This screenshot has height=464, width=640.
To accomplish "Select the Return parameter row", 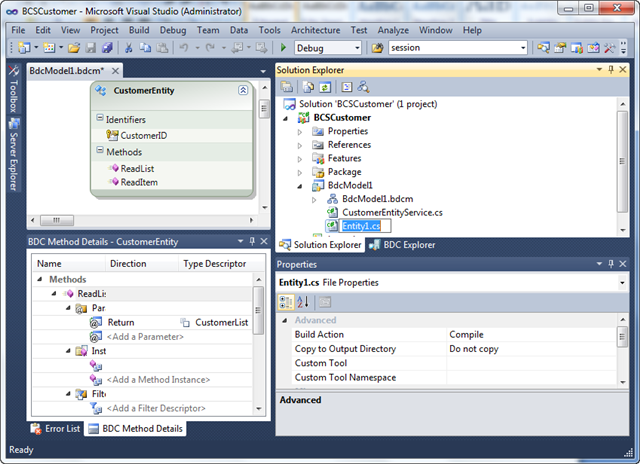I will click(143, 322).
